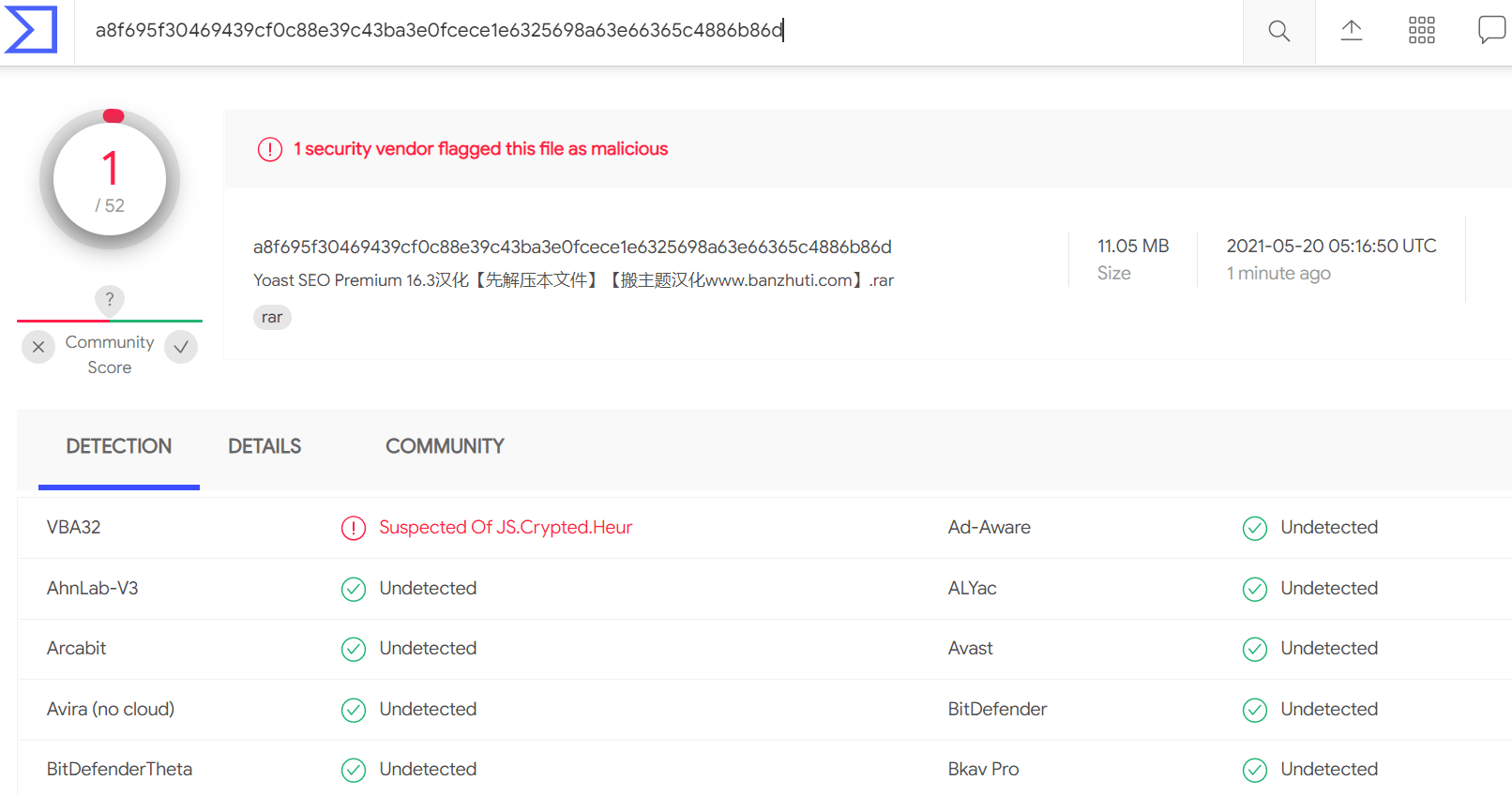Click the VBA32 vendor name
The image size is (1512, 795).
[73, 527]
